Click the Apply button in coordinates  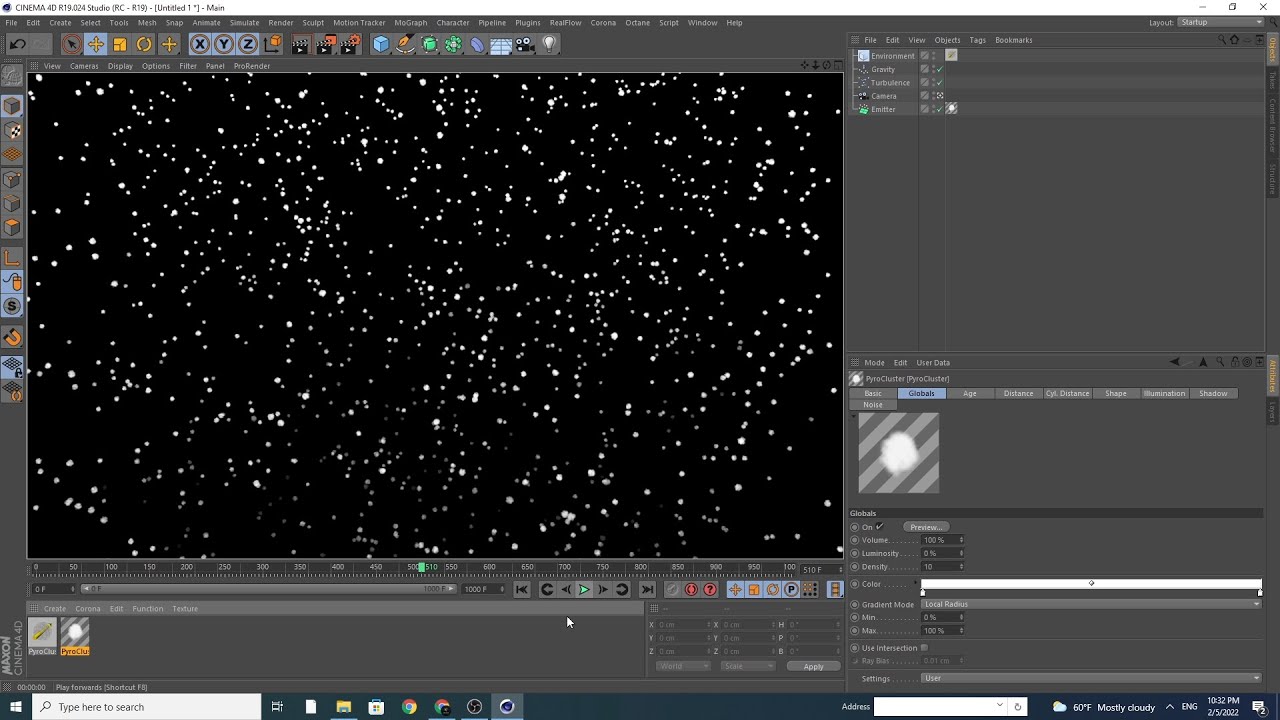[814, 666]
